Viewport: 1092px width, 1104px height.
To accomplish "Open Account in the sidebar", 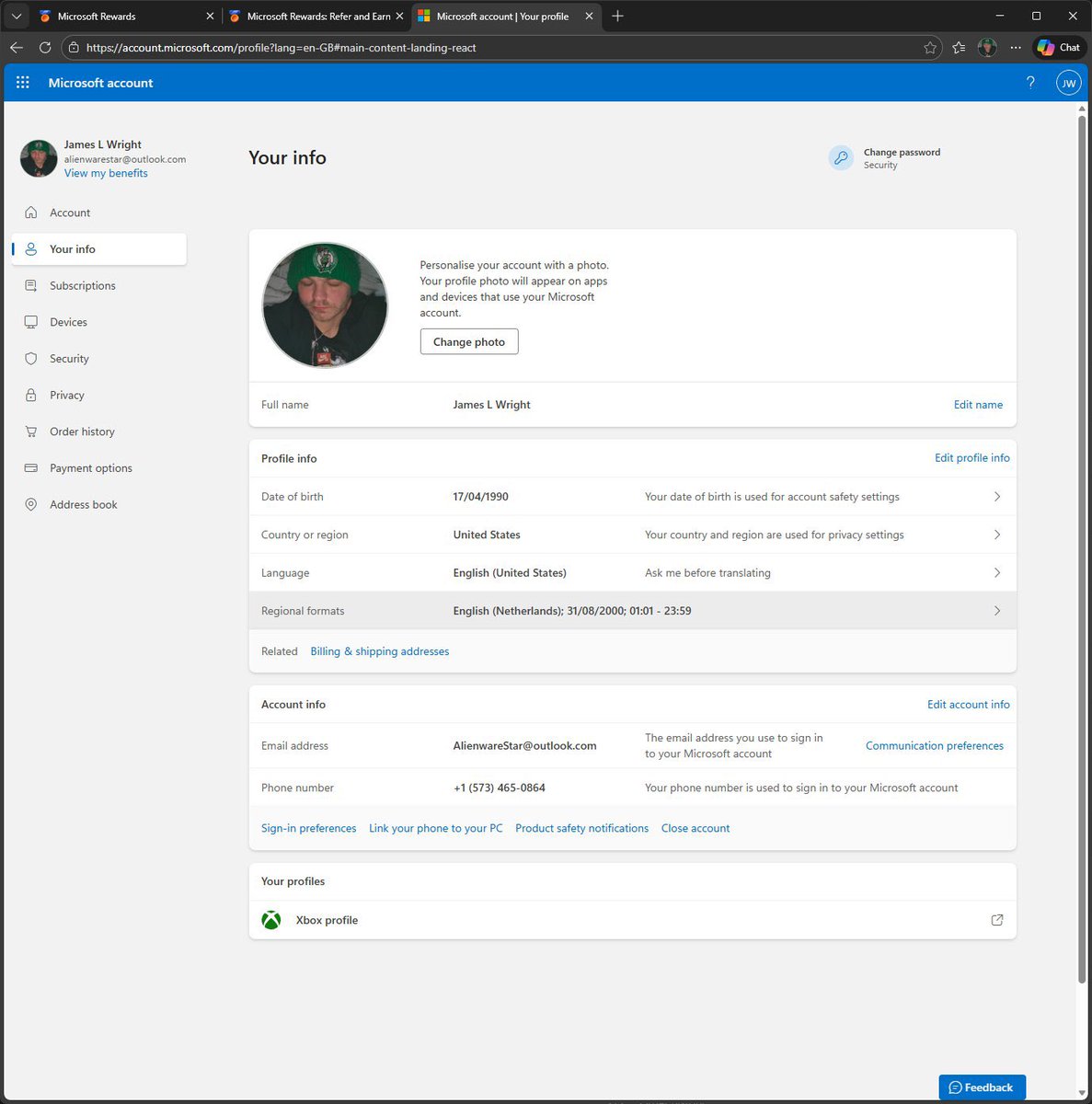I will (x=99, y=213).
